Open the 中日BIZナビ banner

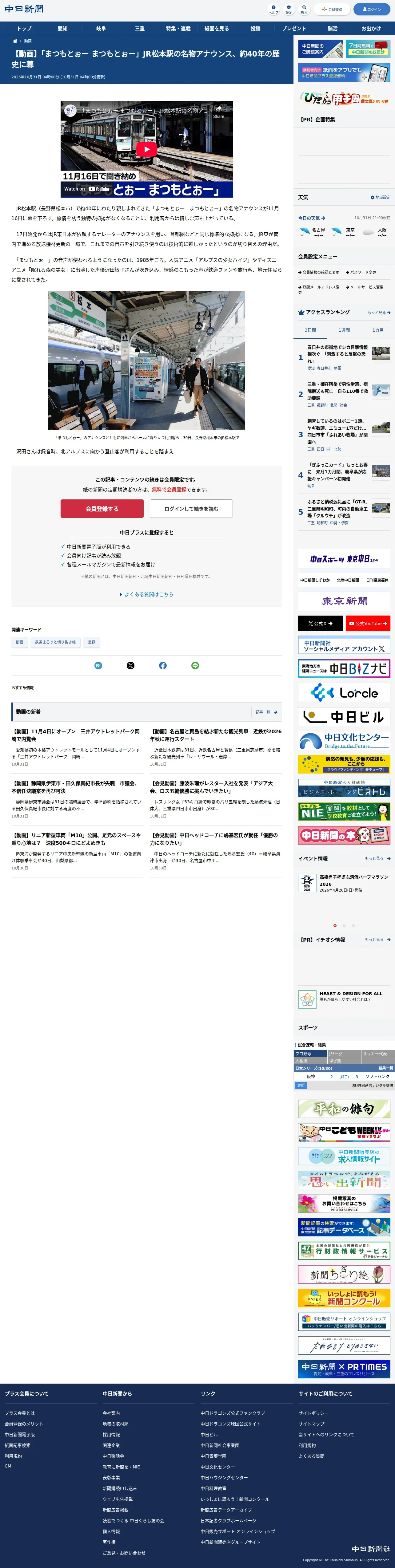tap(345, 669)
